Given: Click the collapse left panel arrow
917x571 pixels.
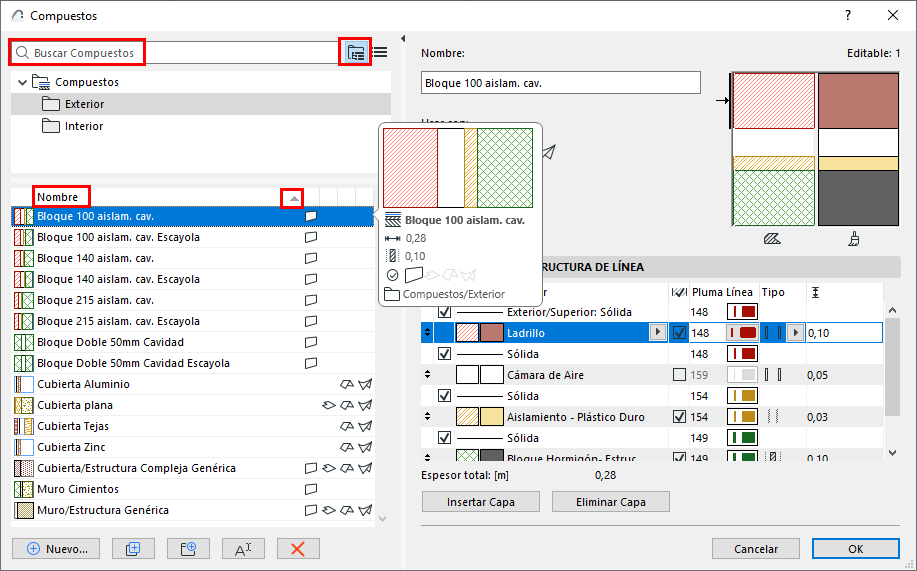Looking at the screenshot, I should 402,39.
